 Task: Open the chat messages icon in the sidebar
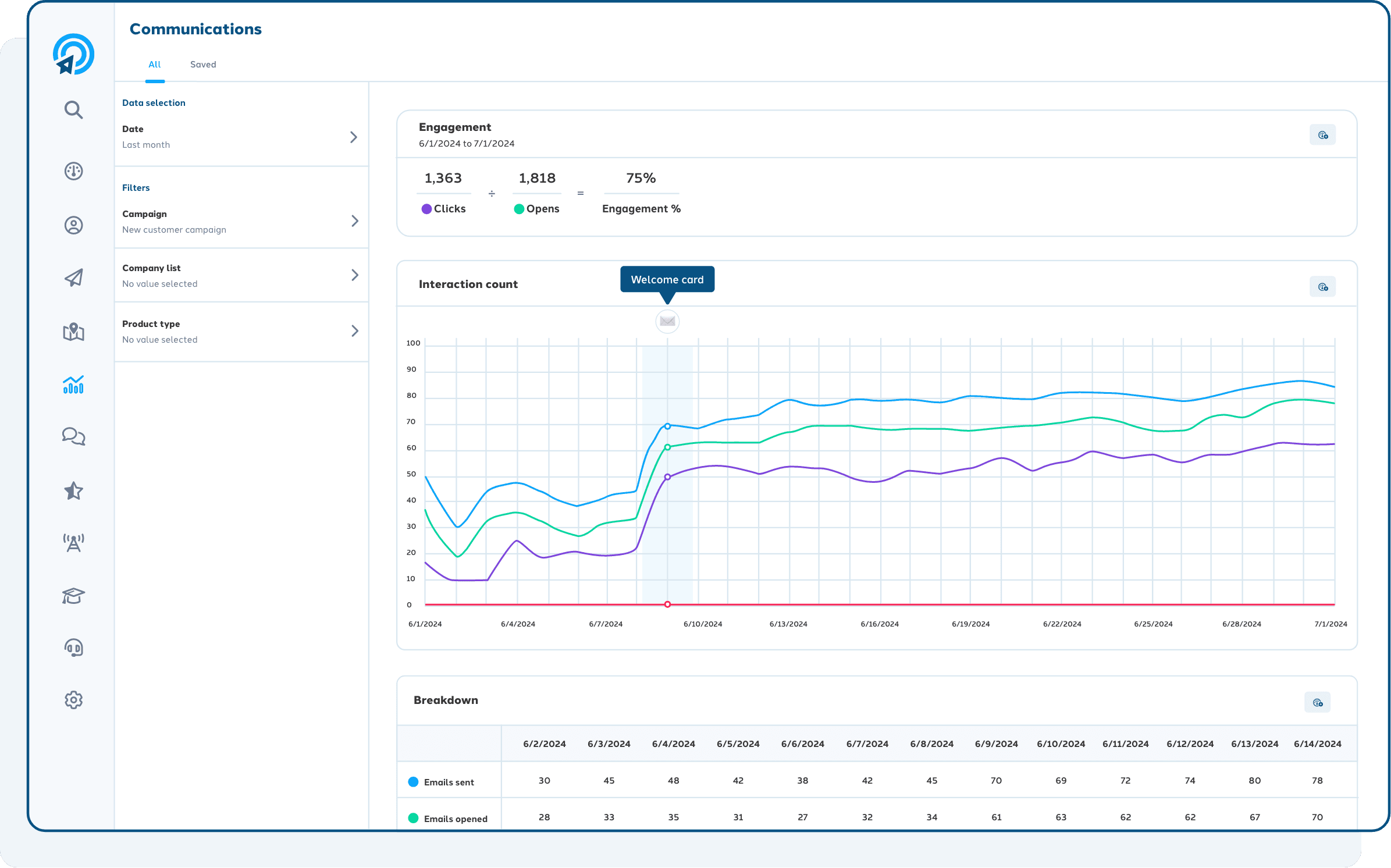(73, 436)
